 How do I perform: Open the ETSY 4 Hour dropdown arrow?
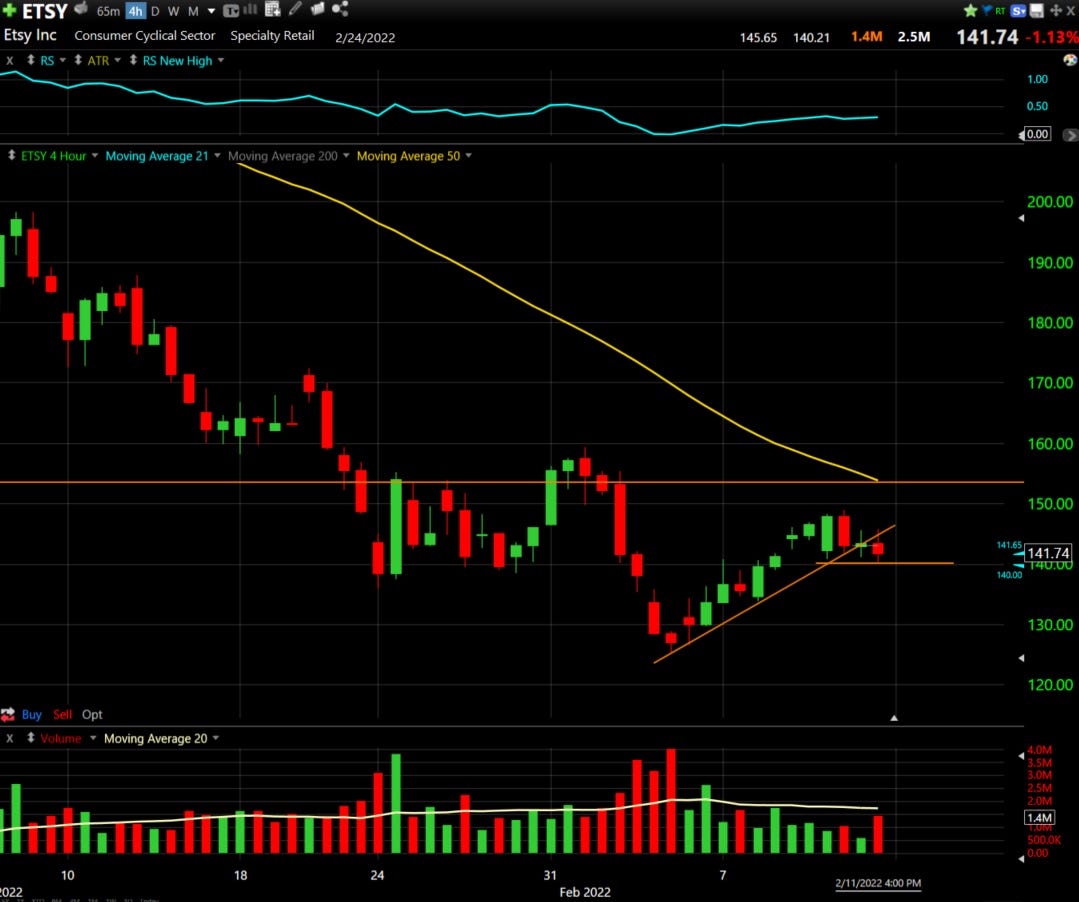pyautogui.click(x=95, y=155)
